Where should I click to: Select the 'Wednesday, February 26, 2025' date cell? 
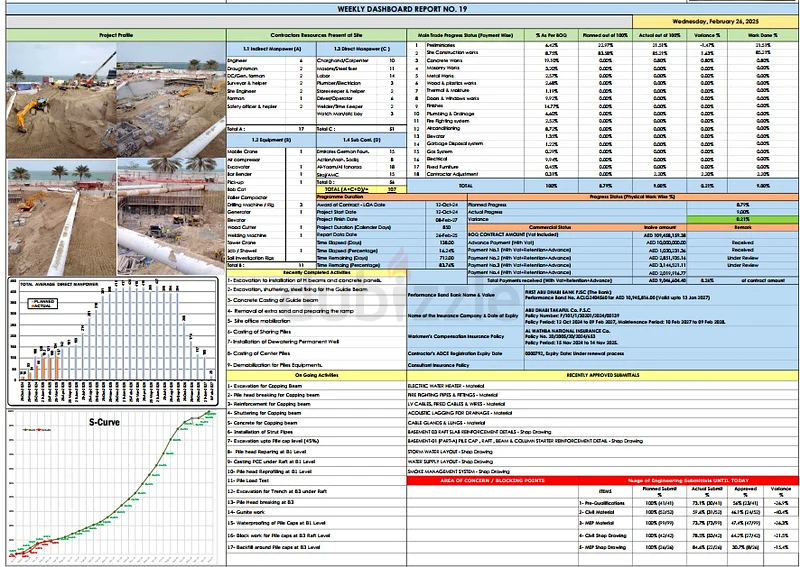tap(715, 22)
